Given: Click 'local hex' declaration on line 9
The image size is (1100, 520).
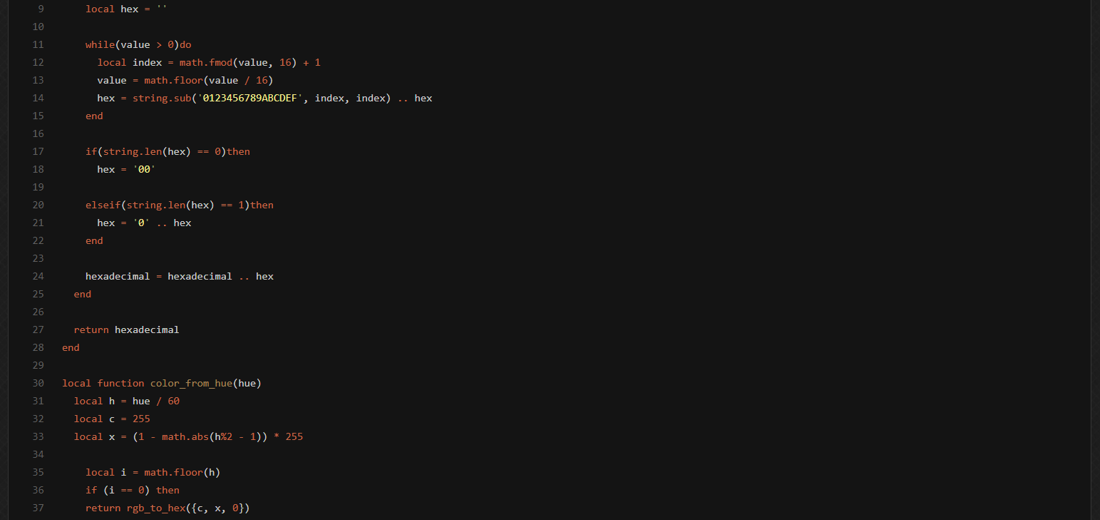Looking at the screenshot, I should pyautogui.click(x=112, y=9).
